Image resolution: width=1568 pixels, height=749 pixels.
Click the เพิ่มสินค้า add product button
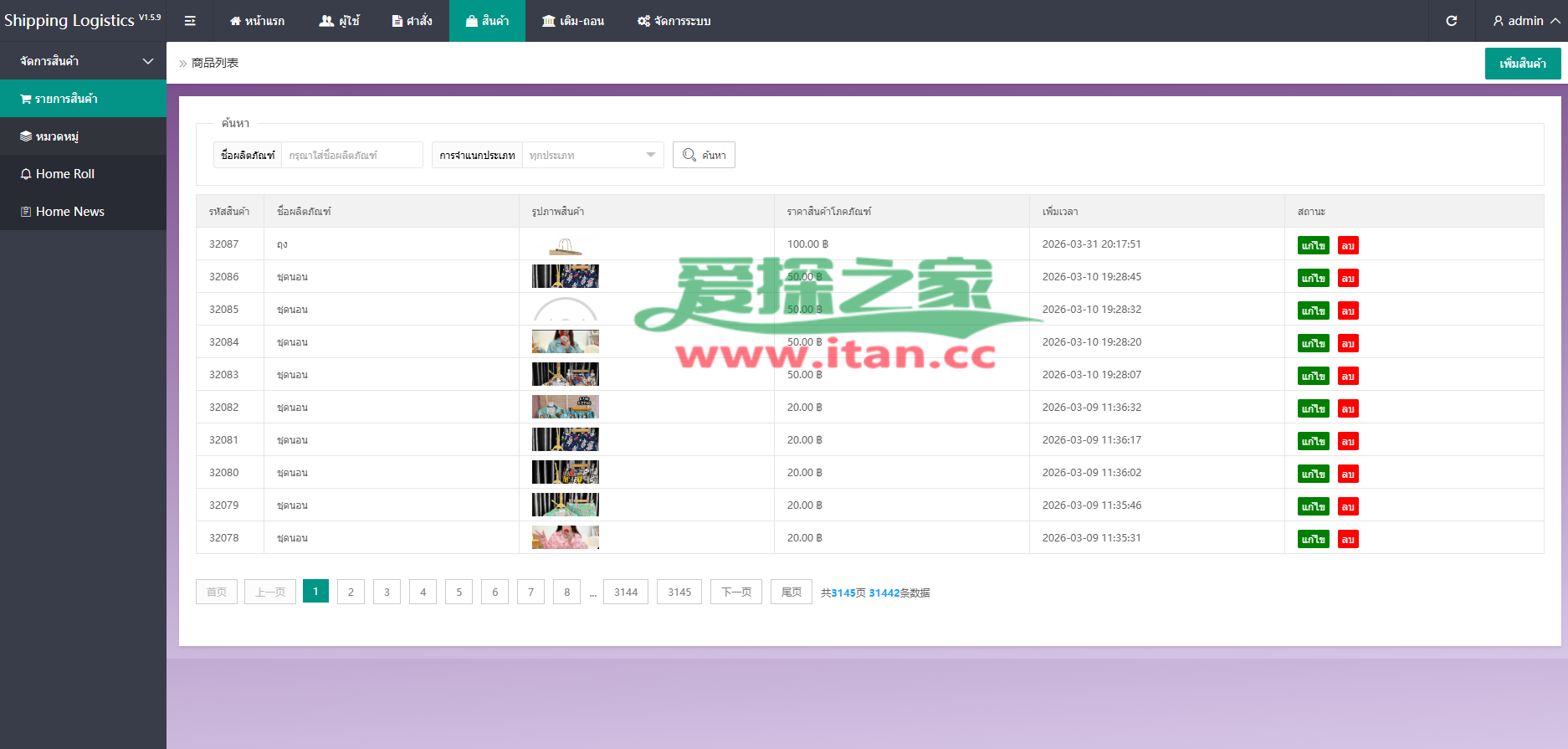point(1522,64)
